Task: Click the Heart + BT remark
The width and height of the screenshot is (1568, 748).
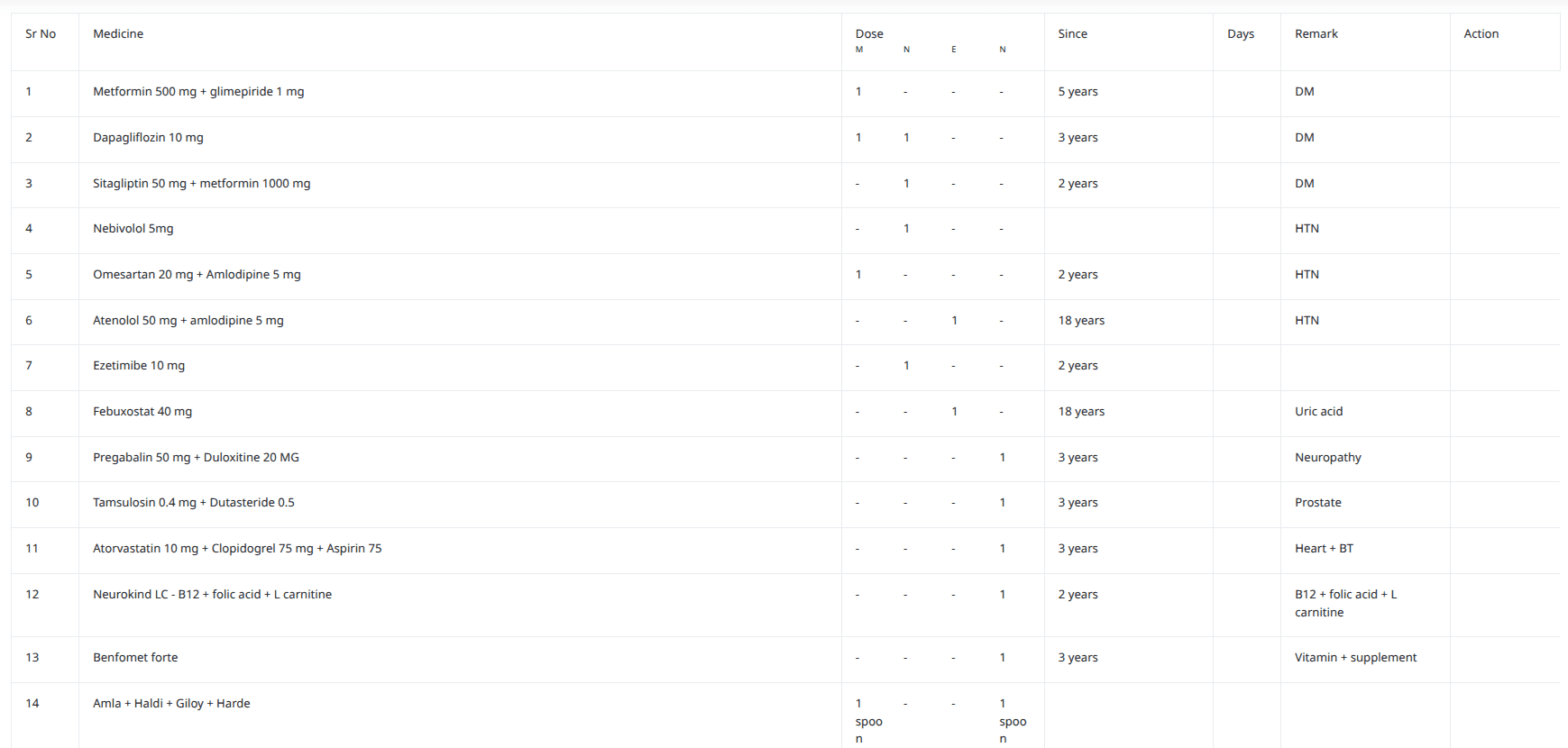Action: point(1324,549)
